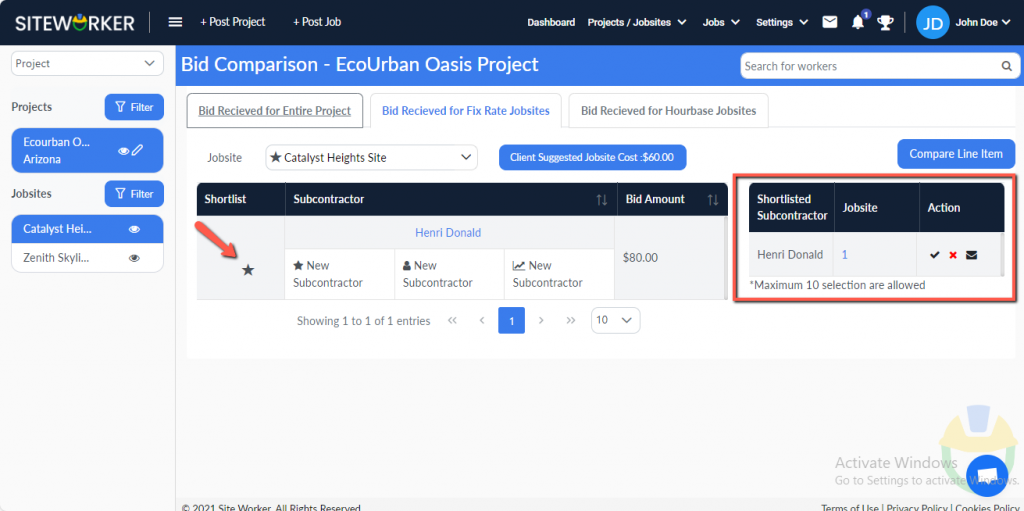Select Catalyst Hei... jobsite row
1024x511 pixels.
88,229
